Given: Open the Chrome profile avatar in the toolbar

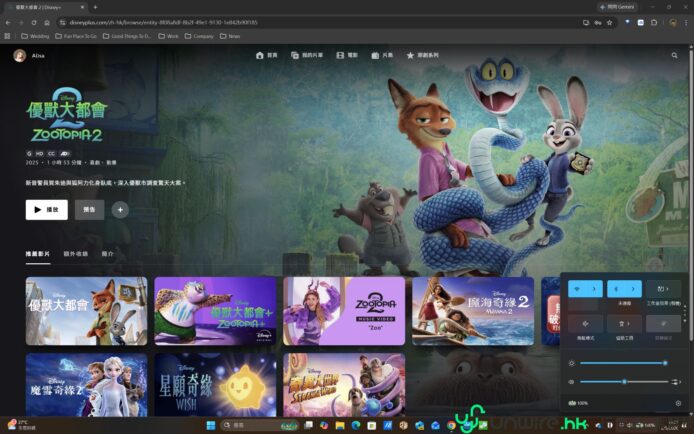Looking at the screenshot, I should [x=673, y=23].
